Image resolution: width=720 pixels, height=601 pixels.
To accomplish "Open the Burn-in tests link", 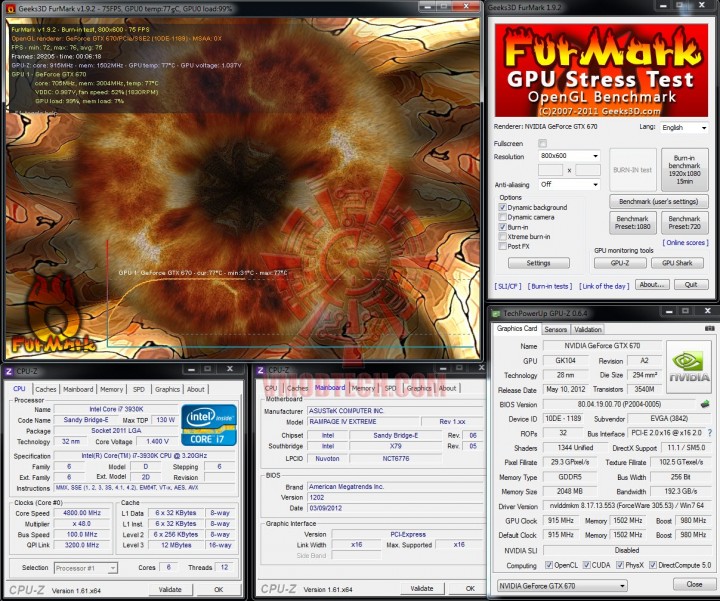I will (550, 286).
